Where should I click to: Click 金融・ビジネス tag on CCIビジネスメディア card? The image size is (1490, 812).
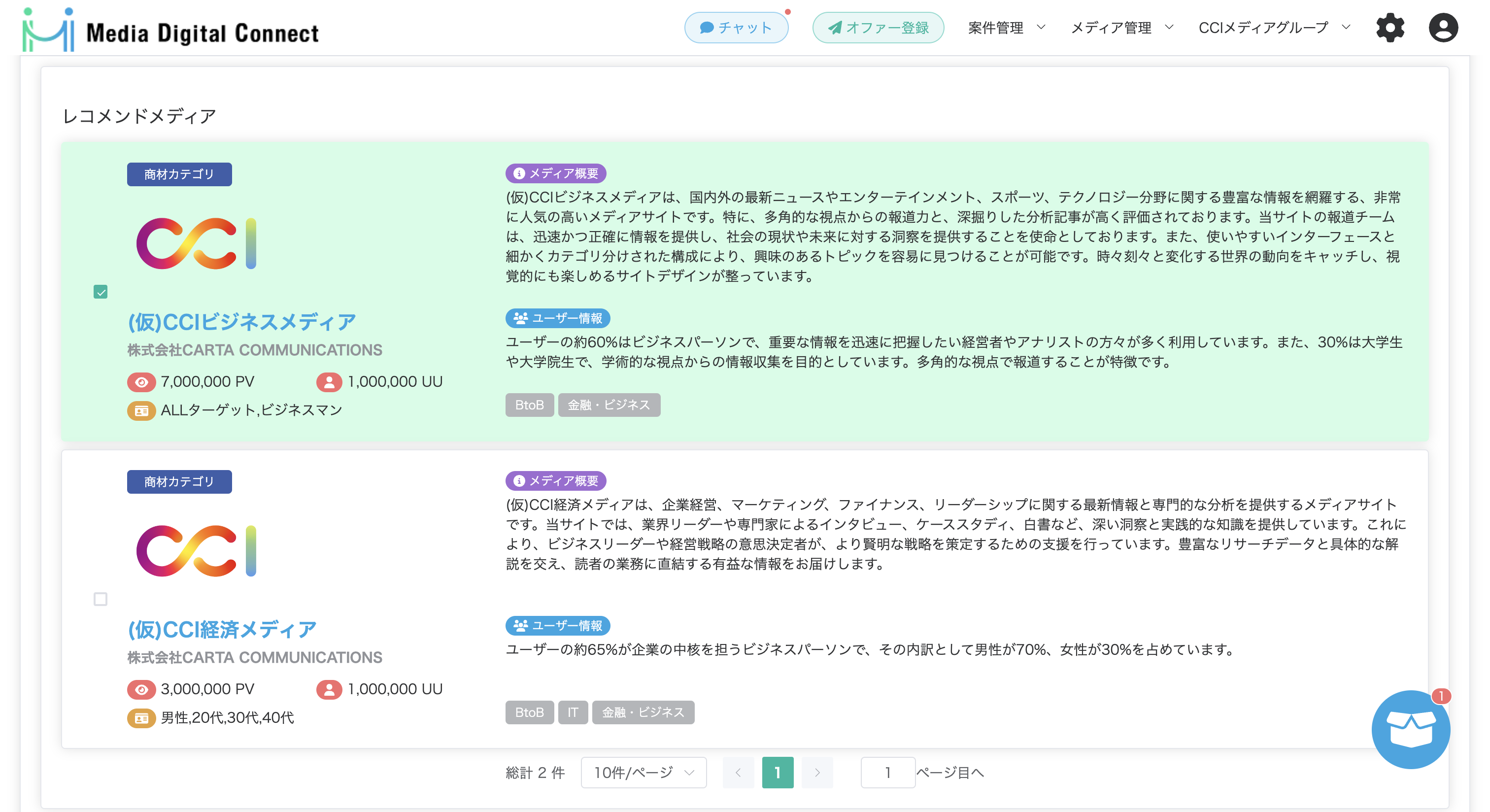(x=609, y=405)
